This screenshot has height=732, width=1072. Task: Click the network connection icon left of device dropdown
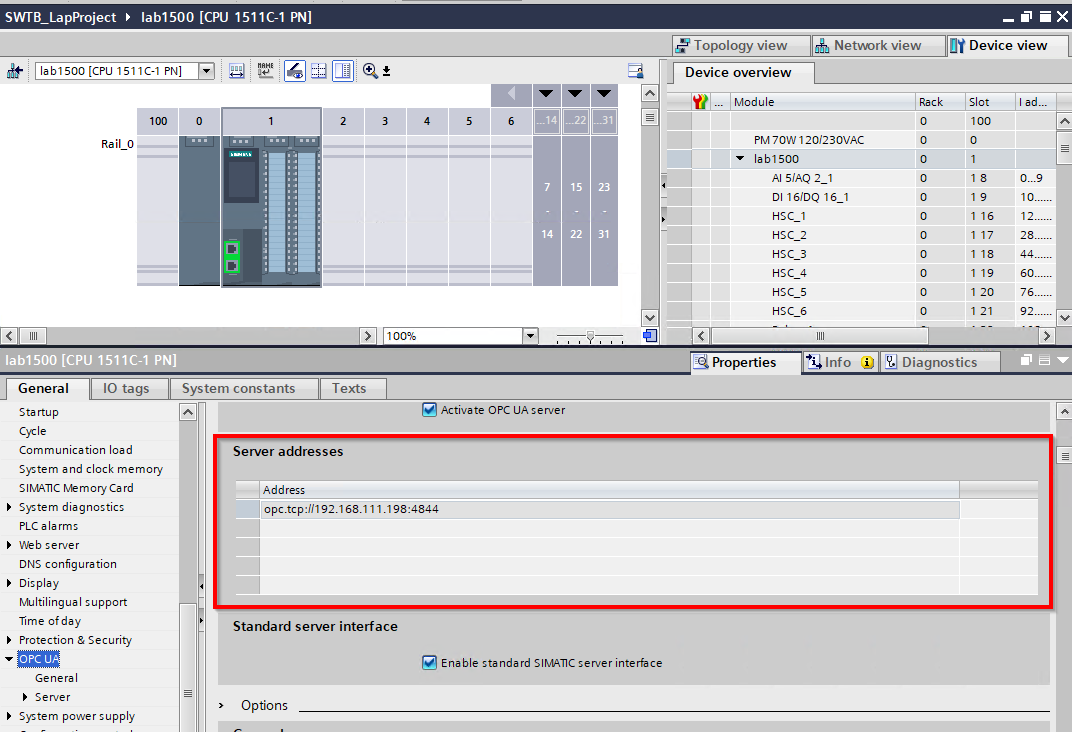[15, 70]
